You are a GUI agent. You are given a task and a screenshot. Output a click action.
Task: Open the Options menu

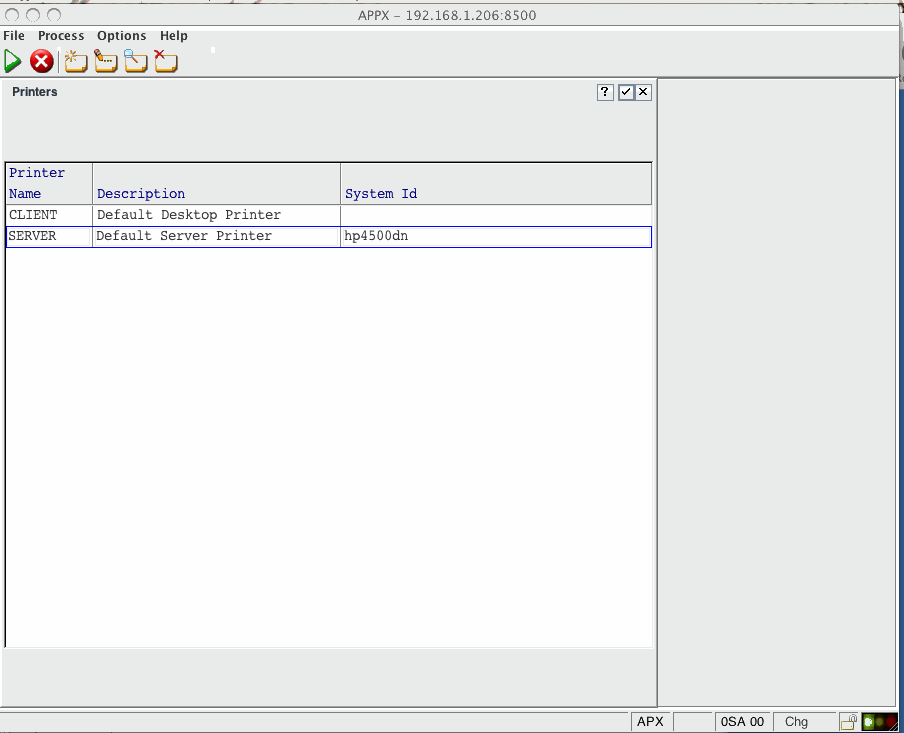tap(121, 35)
